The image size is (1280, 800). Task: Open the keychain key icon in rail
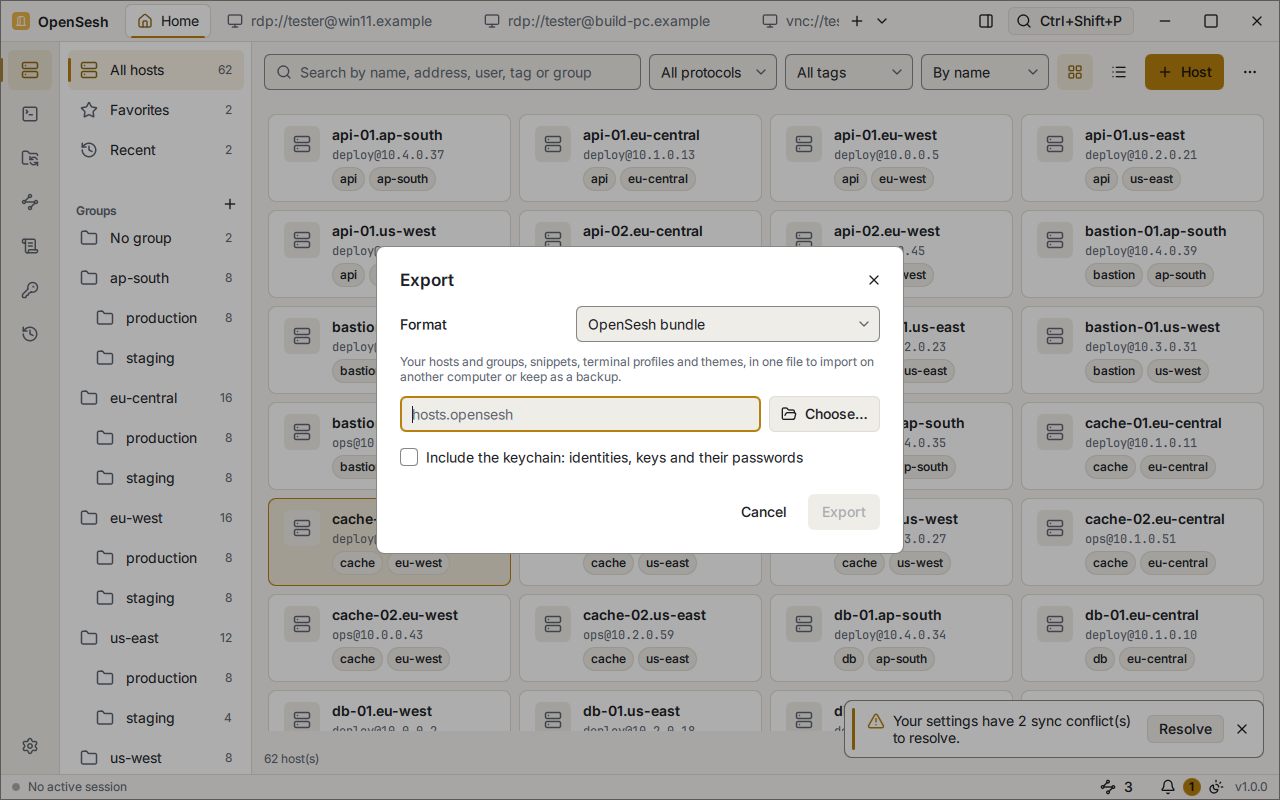pyautogui.click(x=30, y=290)
